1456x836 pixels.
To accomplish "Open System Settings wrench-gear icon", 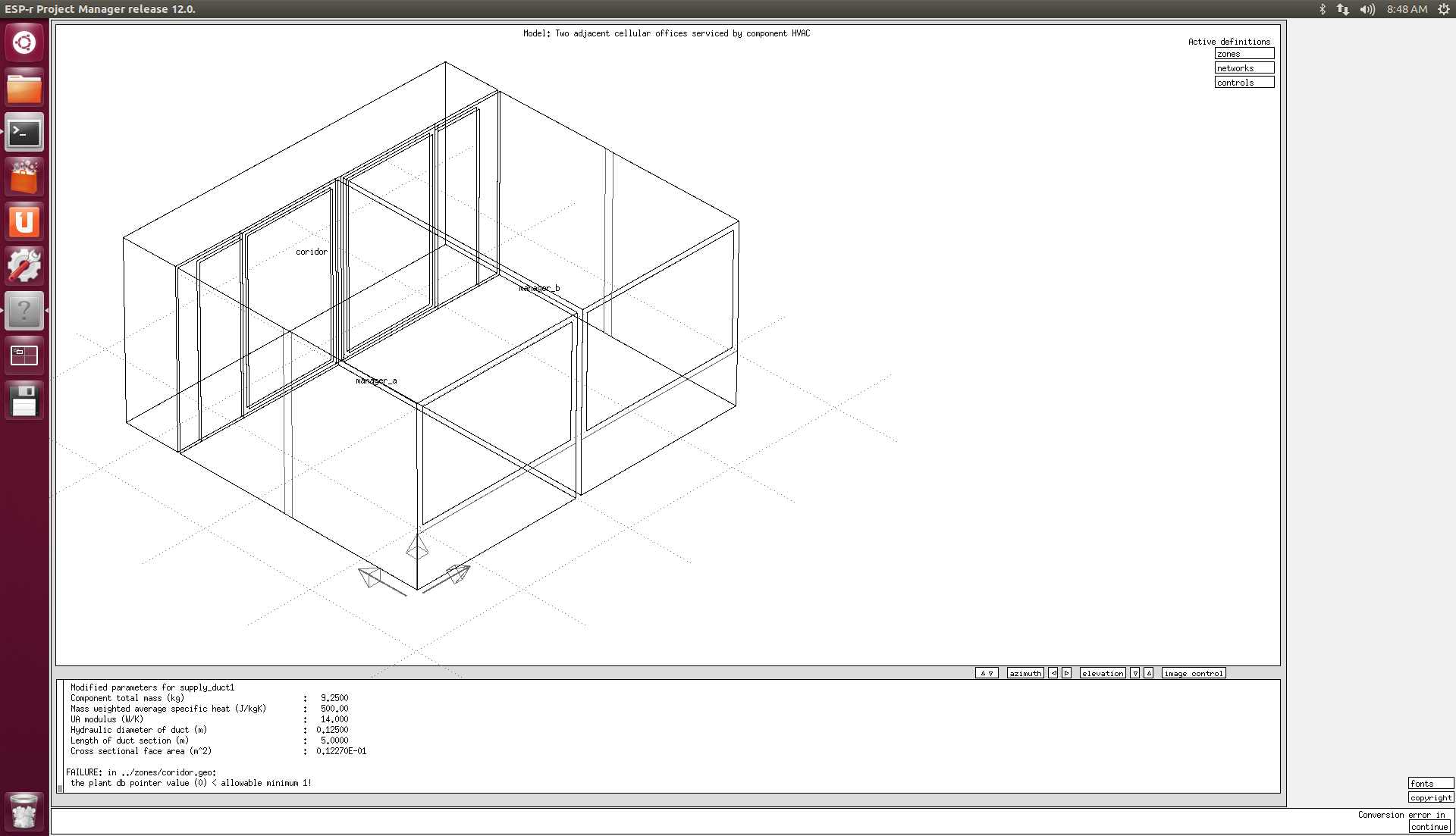I will [24, 266].
